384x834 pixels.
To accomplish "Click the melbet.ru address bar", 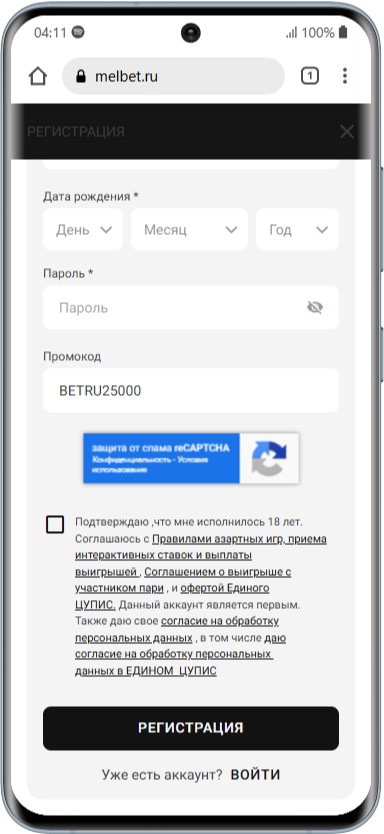I will point(173,76).
